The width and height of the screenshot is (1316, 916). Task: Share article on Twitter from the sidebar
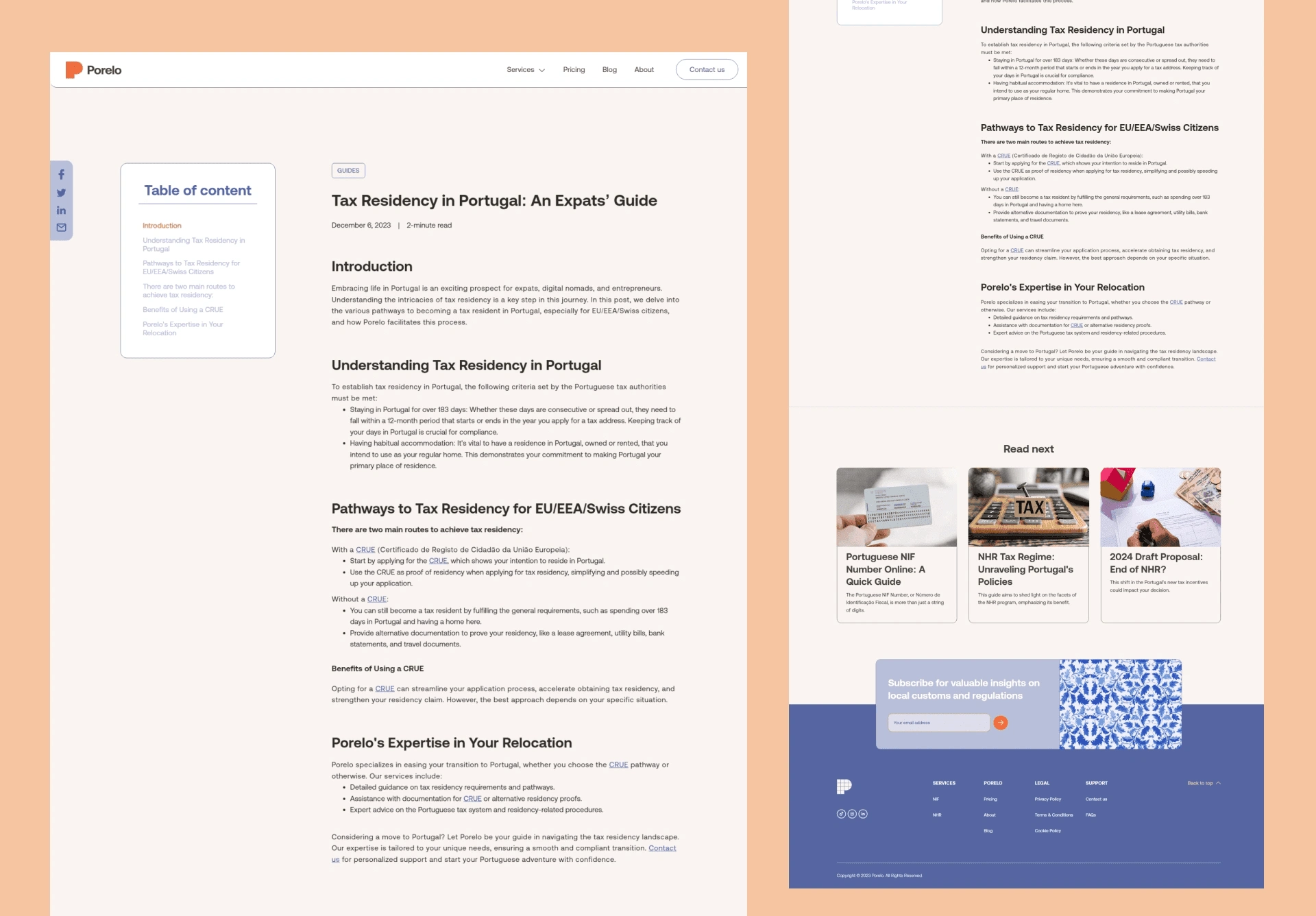[61, 193]
